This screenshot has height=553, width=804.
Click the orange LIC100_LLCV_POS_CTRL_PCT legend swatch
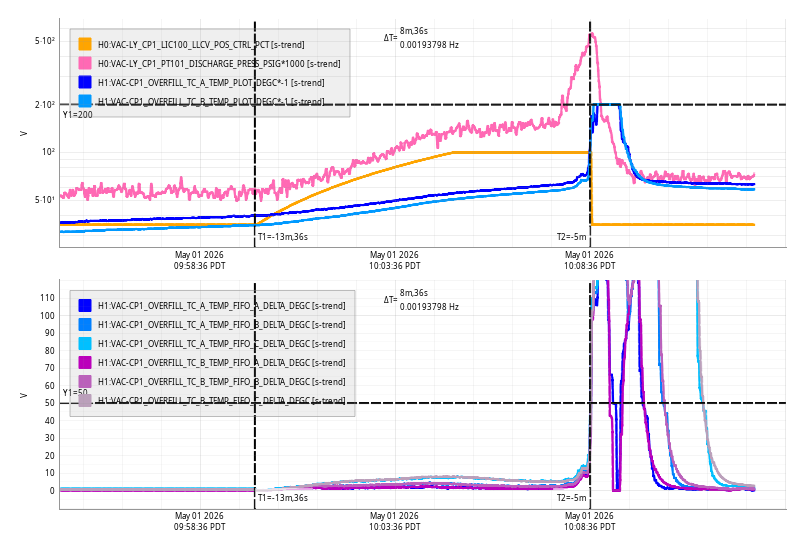85,44
